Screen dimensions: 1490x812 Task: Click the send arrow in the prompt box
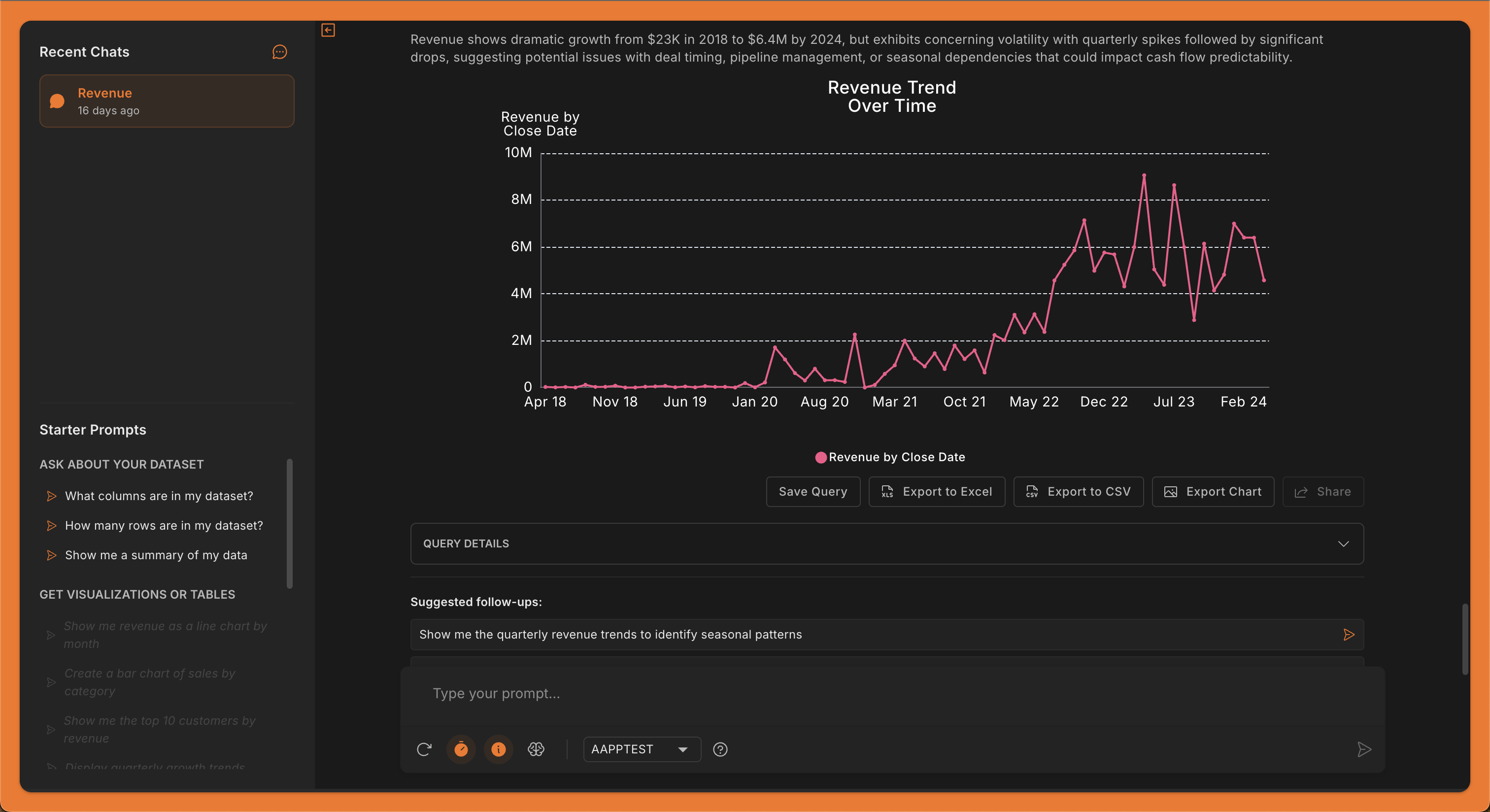click(x=1364, y=749)
